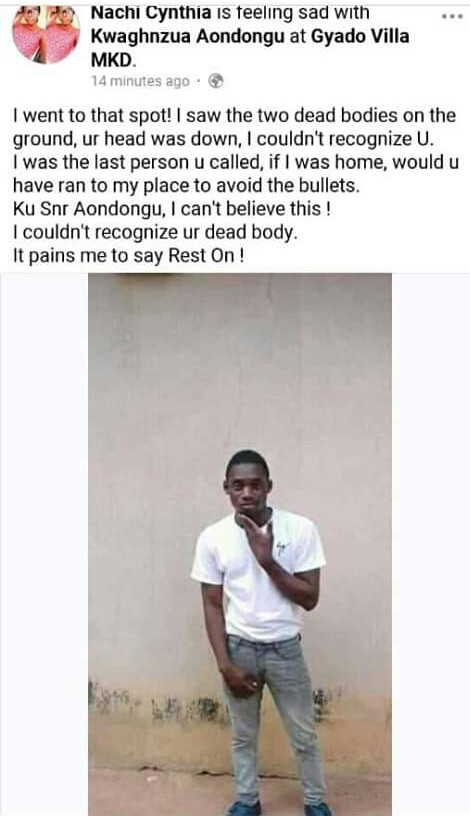Select the line 'I went to that spot!'

92,116
